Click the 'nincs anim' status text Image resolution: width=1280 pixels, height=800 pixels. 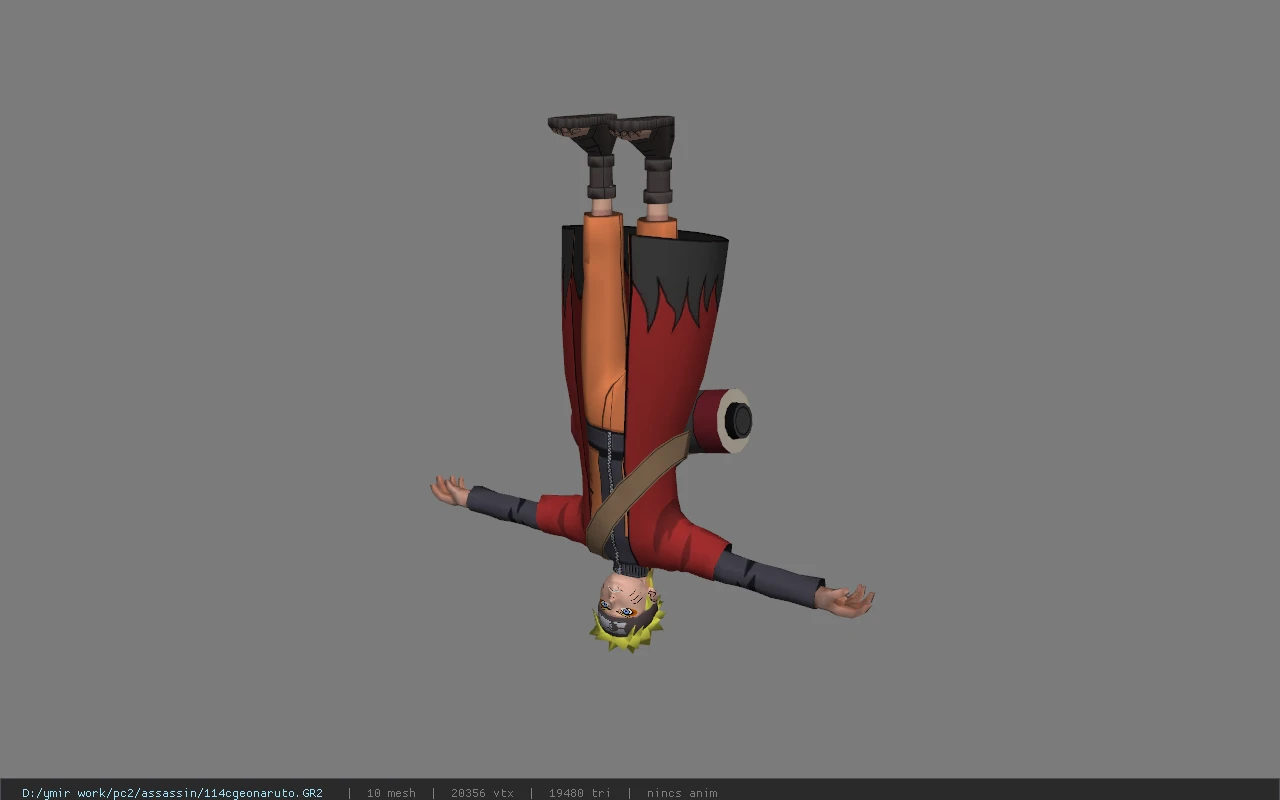coord(682,793)
